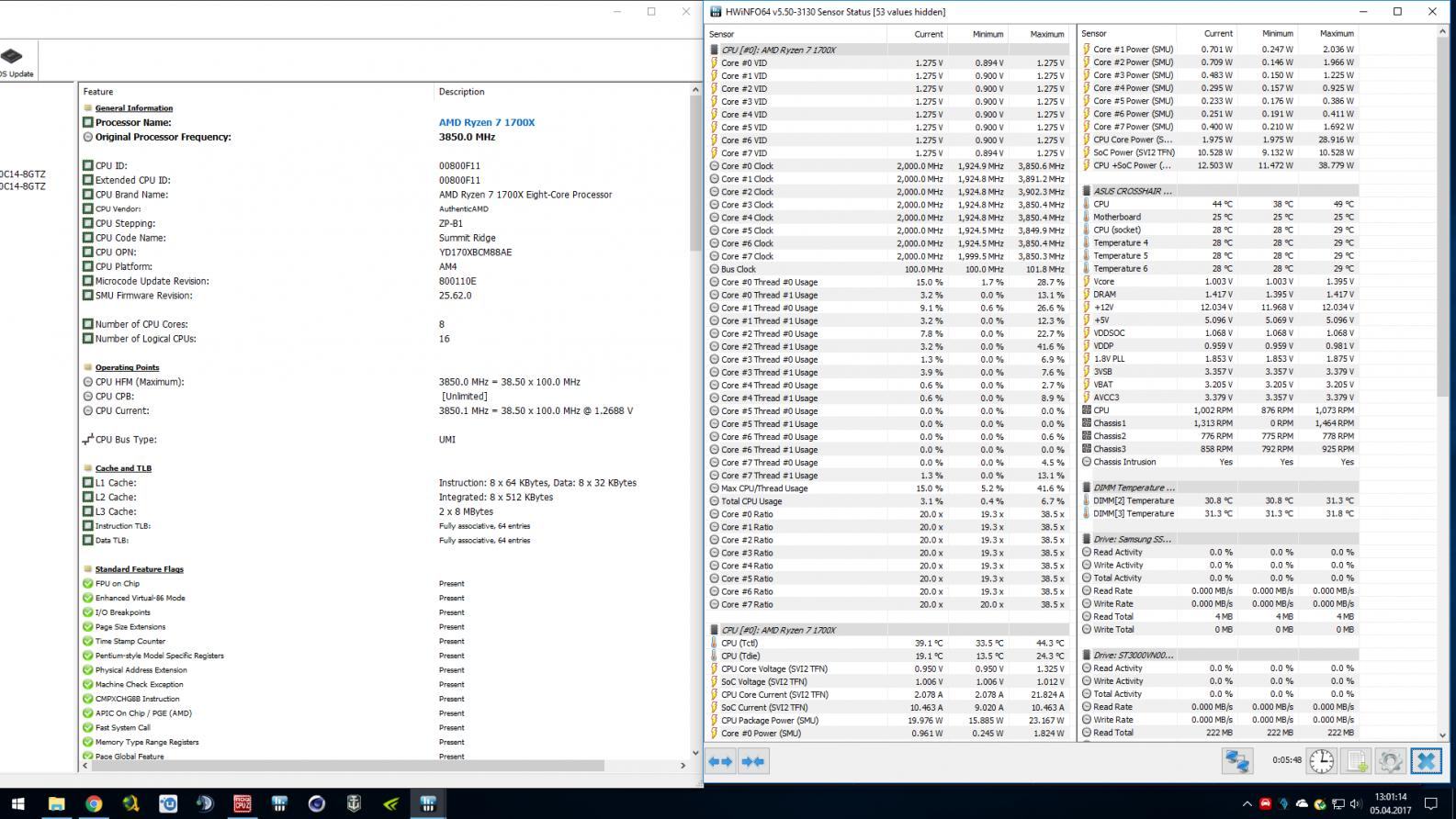Select the Enhanced Virtual-86 Mode feature row
The width and height of the screenshot is (1456, 819).
pyautogui.click(x=384, y=598)
